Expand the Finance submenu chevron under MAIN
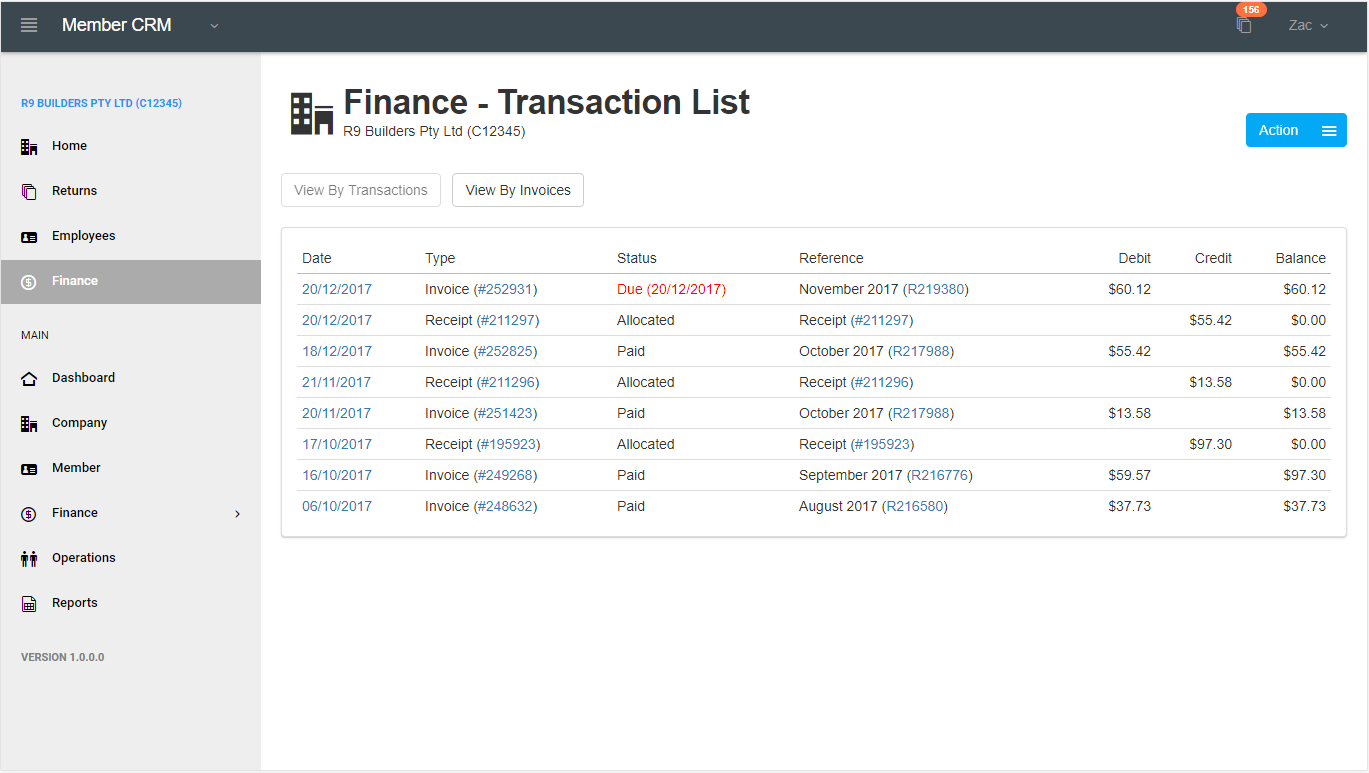 coord(237,513)
